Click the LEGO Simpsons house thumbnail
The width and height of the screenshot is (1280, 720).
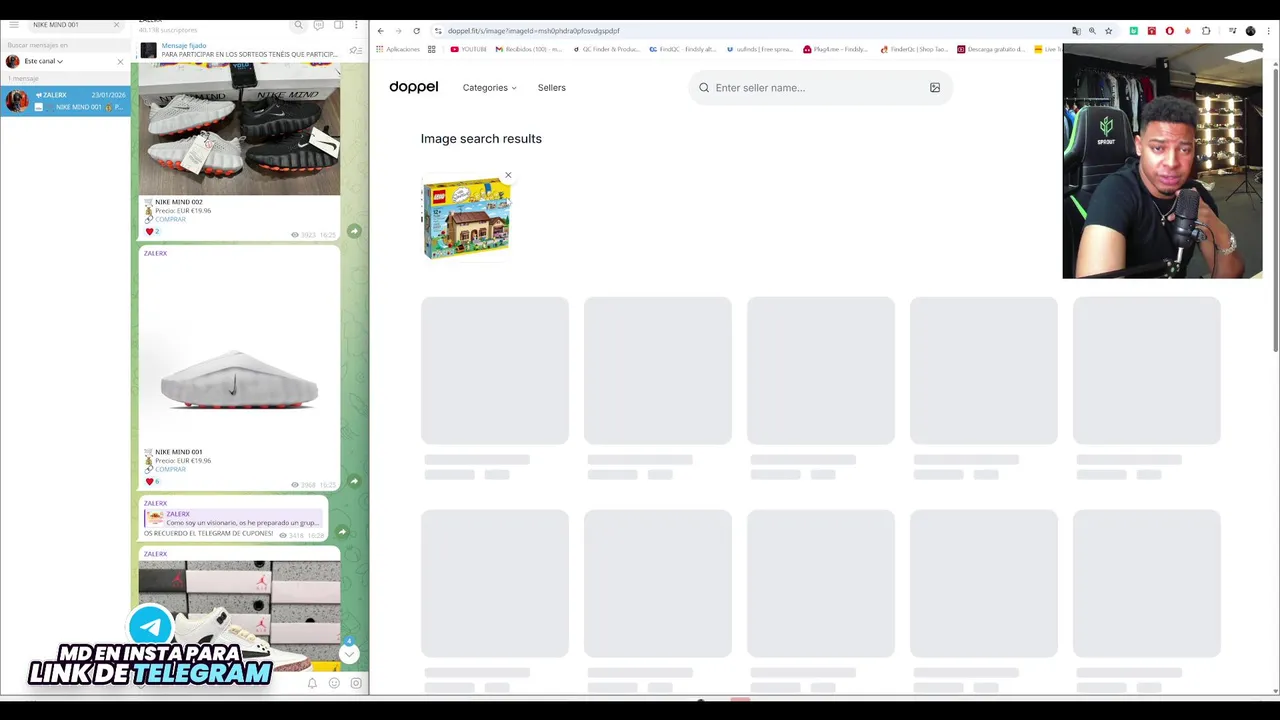click(x=466, y=219)
